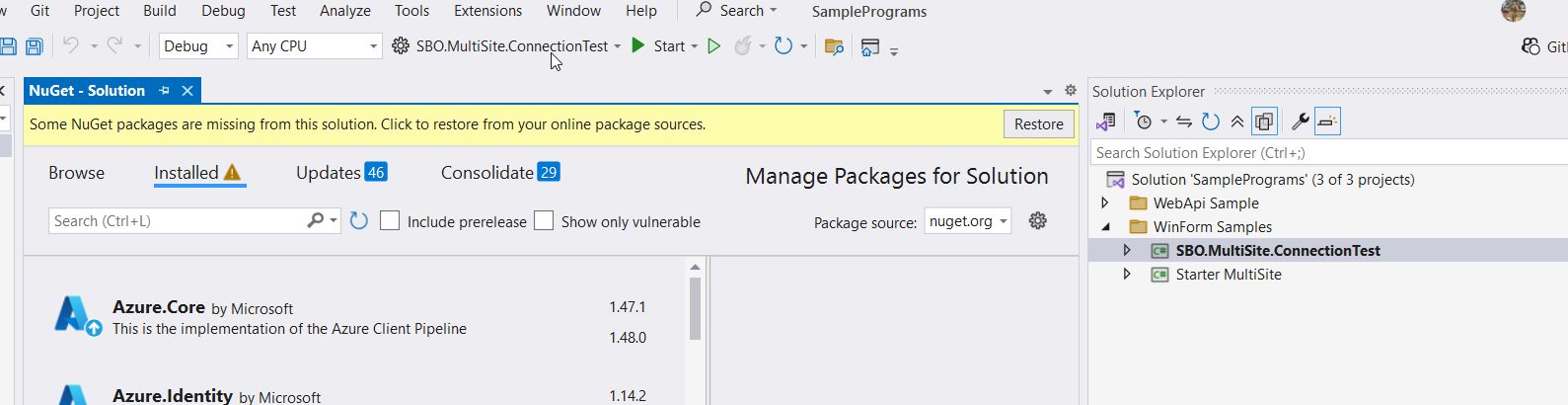Open the Extensions menu
1568x405 pixels.
coord(488,11)
